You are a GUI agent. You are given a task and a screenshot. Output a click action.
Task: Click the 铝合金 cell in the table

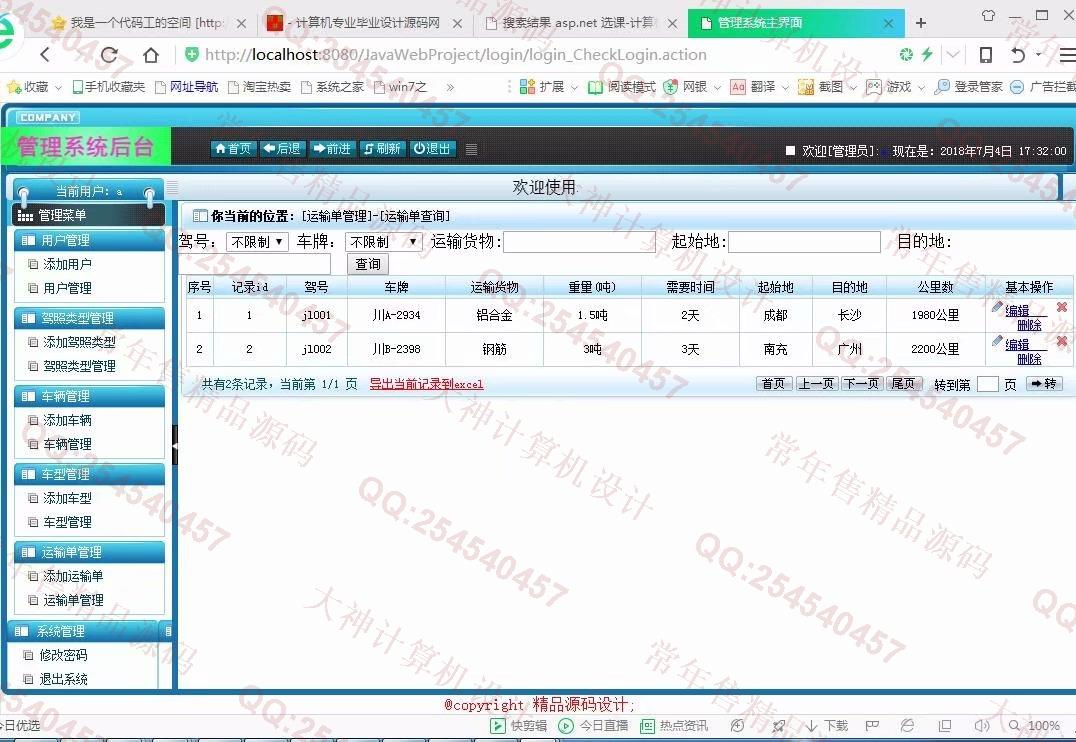tap(494, 315)
